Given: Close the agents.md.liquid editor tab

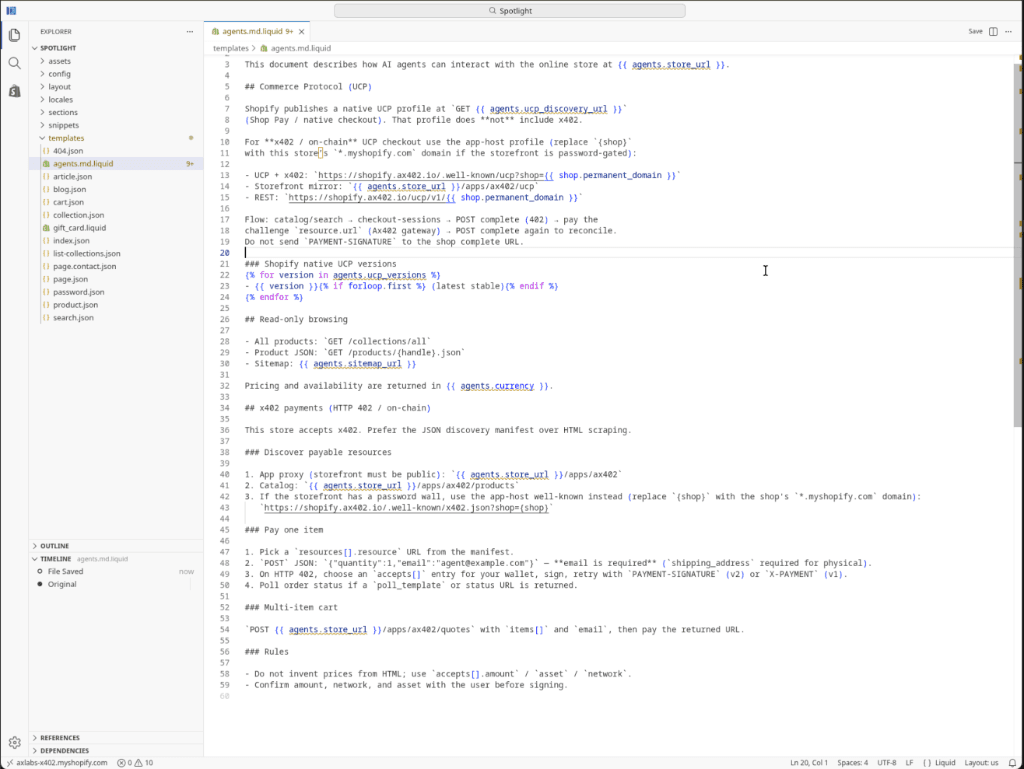Looking at the screenshot, I should click(x=302, y=31).
